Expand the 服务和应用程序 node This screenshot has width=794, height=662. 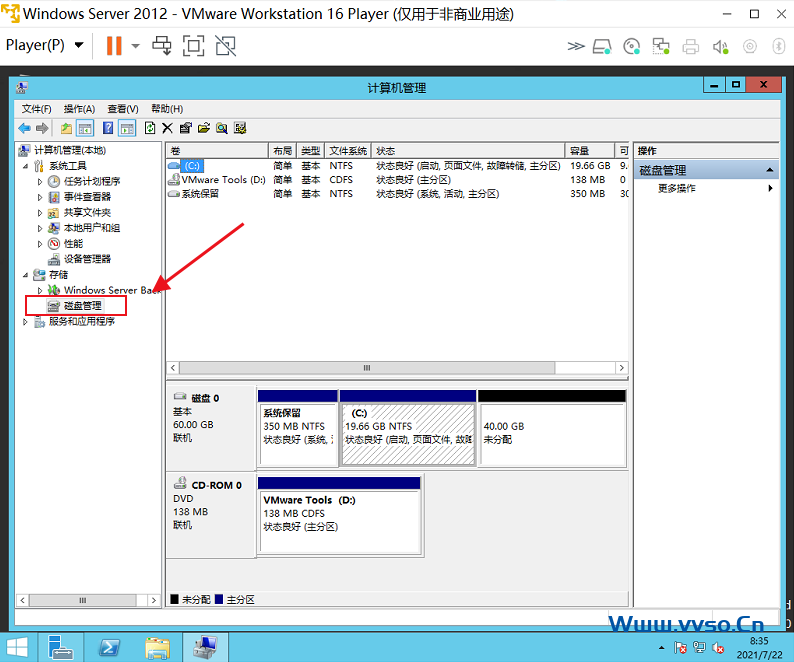(x=25, y=322)
